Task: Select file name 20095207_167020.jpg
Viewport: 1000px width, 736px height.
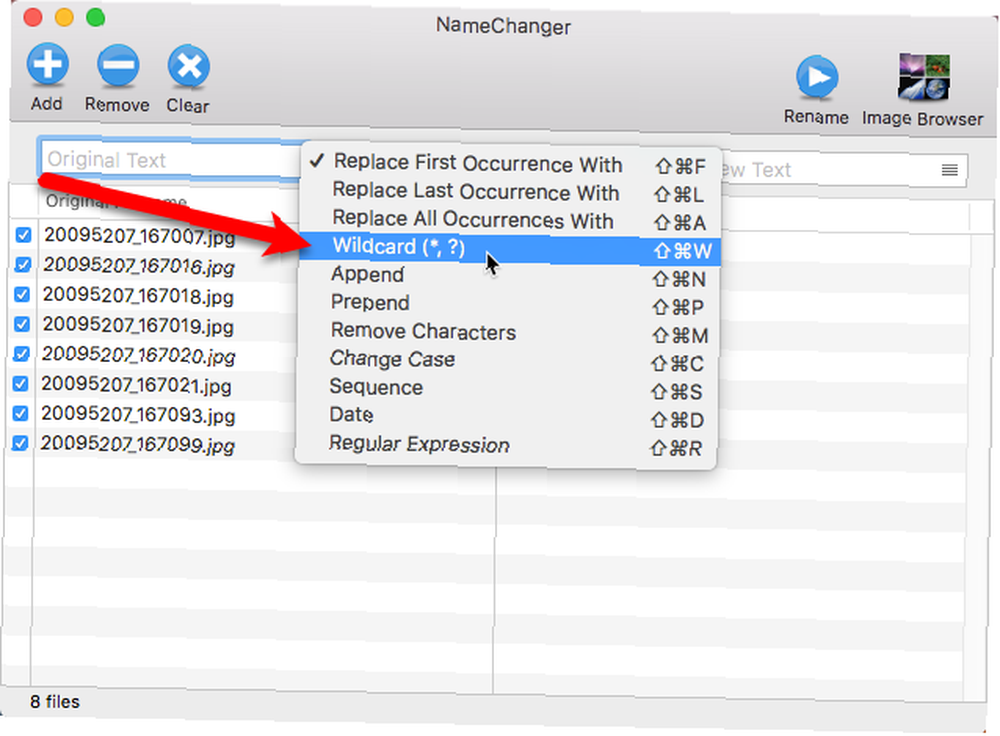Action: pyautogui.click(x=138, y=355)
